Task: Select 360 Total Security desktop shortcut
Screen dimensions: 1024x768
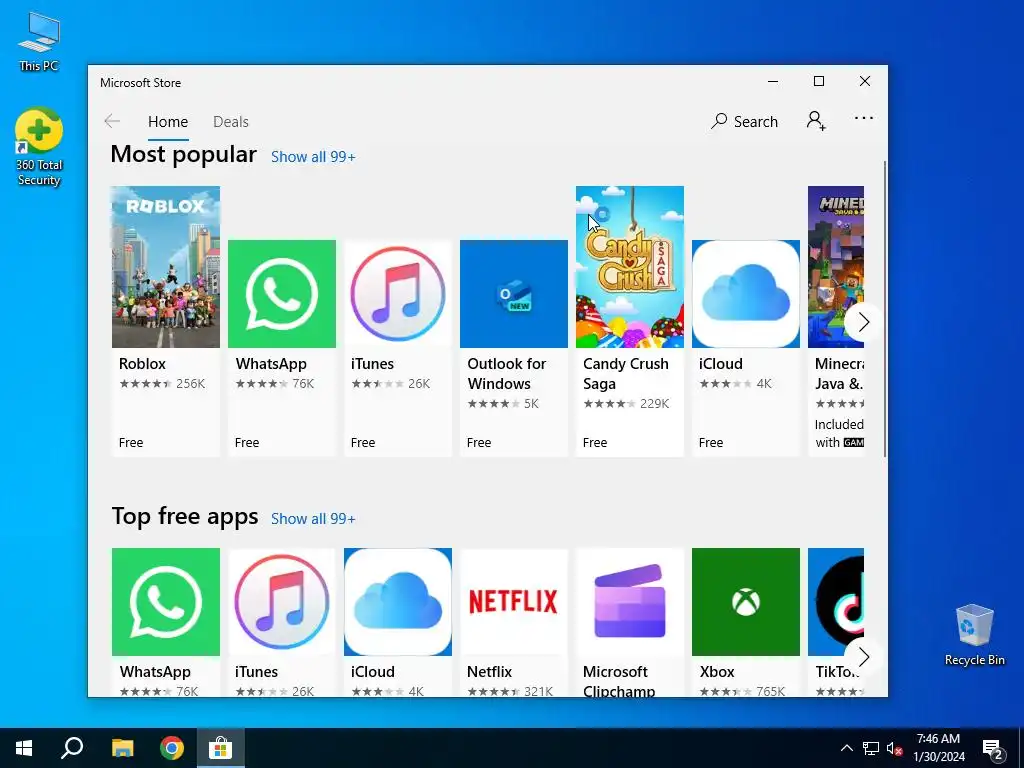Action: (x=39, y=148)
